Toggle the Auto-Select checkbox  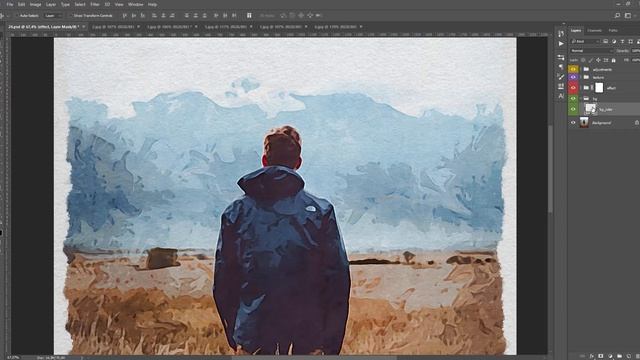pos(17,16)
